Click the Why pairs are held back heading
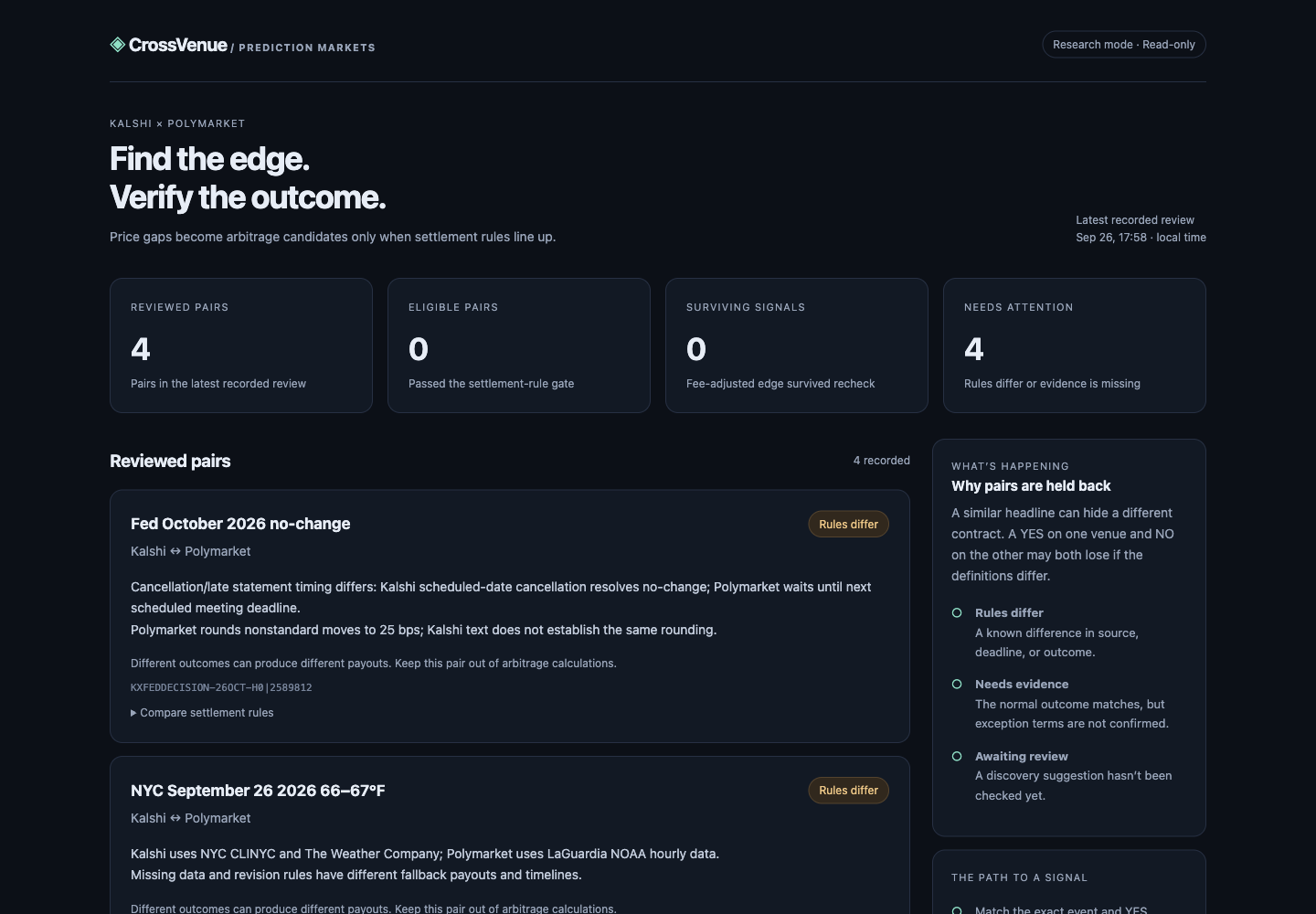Screen dimensions: 1316x914 1031,486
